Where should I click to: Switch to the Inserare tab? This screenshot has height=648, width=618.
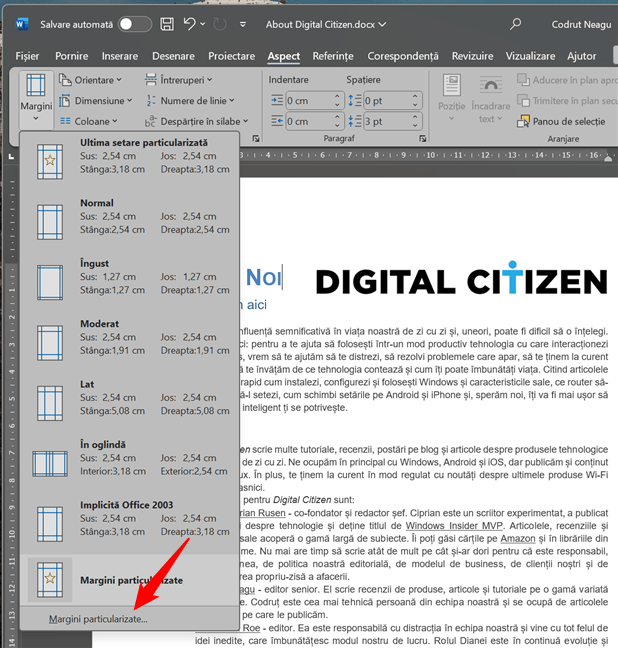tap(120, 56)
